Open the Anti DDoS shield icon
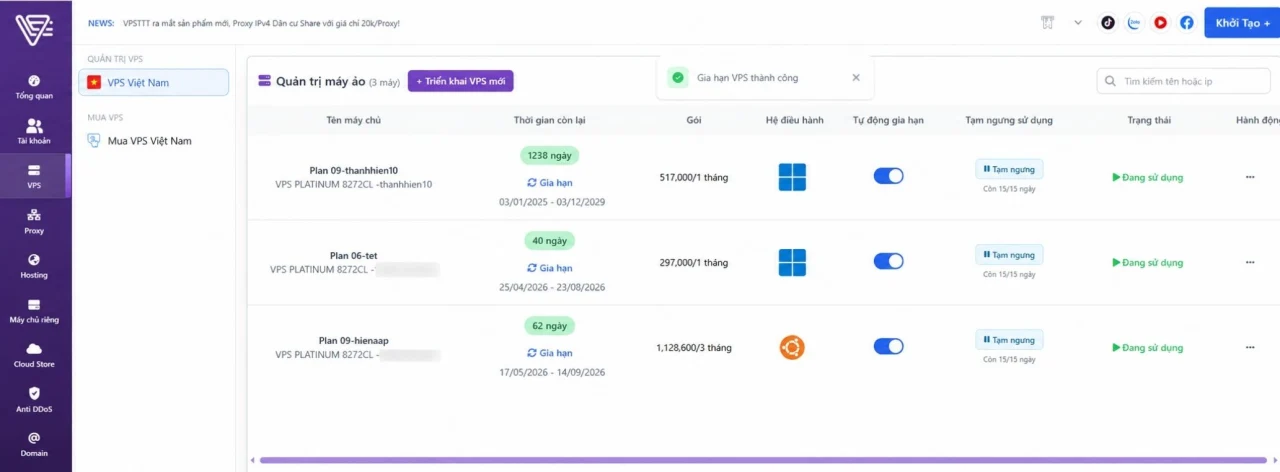 click(34, 393)
